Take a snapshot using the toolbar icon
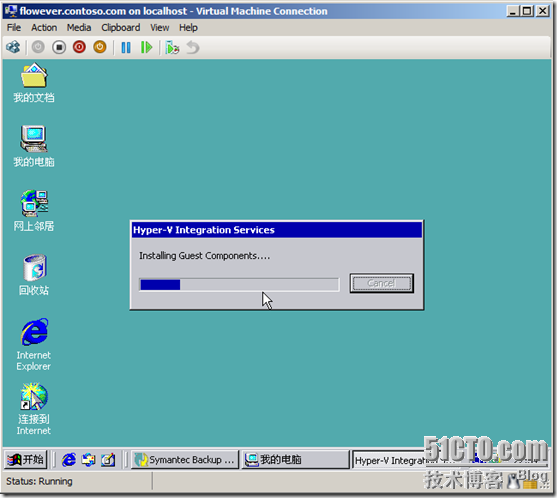Image resolution: width=557 pixels, height=498 pixels. pos(172,47)
